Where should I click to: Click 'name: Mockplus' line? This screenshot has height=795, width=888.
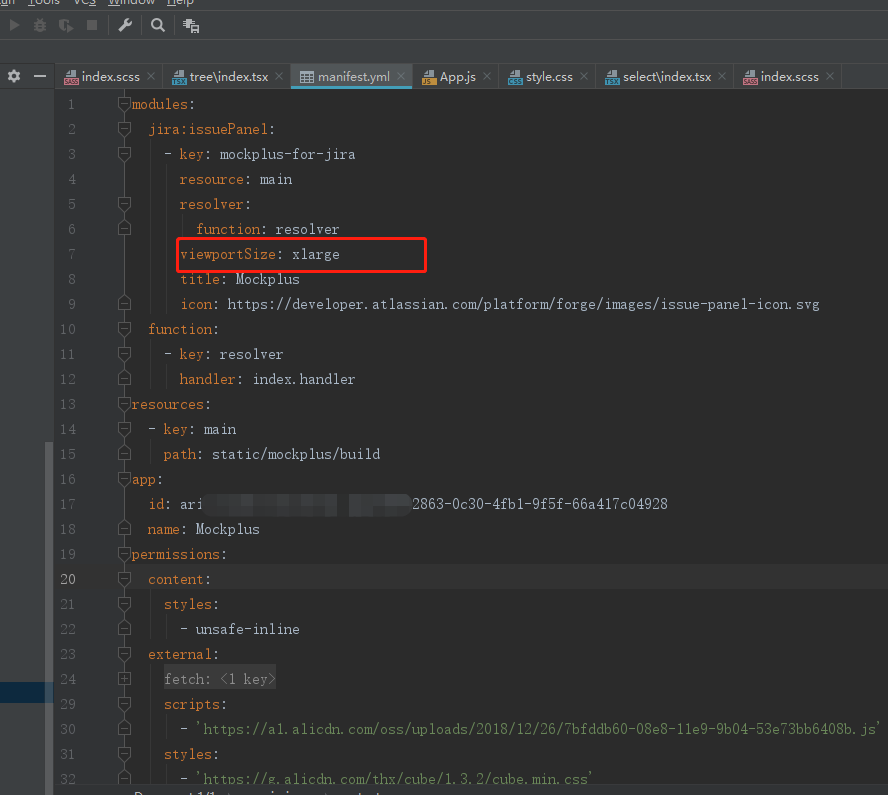coord(203,529)
